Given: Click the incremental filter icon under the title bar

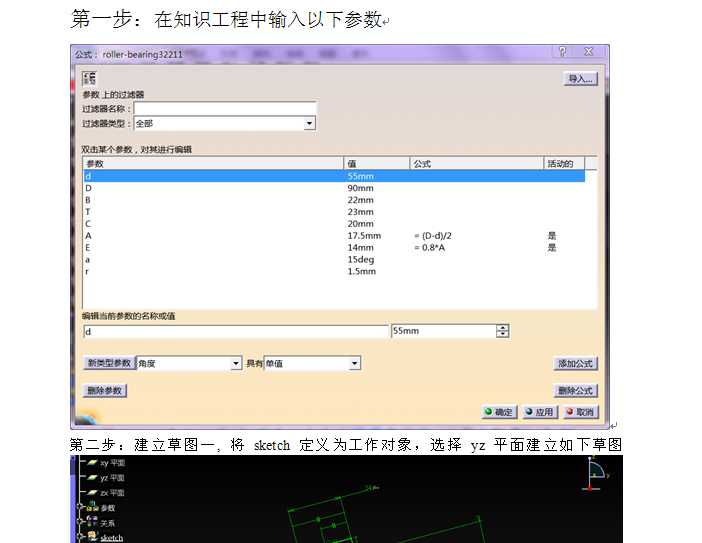Looking at the screenshot, I should pyautogui.click(x=89, y=78).
